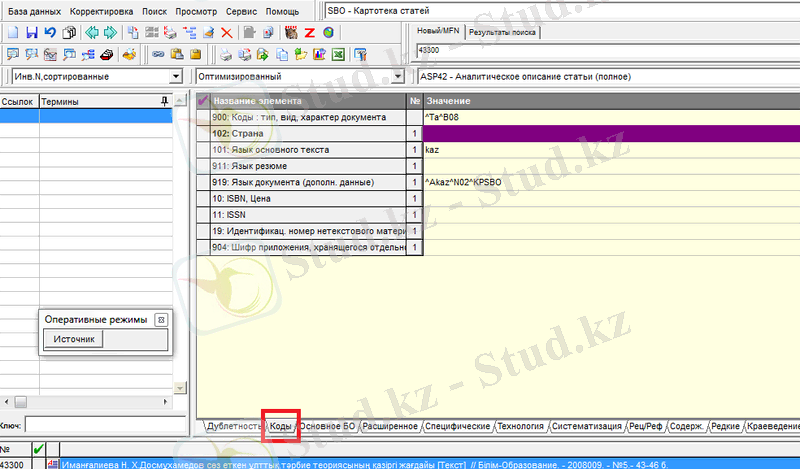Select the 102: Страна purple value cell
800x469 pixels.
[611, 134]
